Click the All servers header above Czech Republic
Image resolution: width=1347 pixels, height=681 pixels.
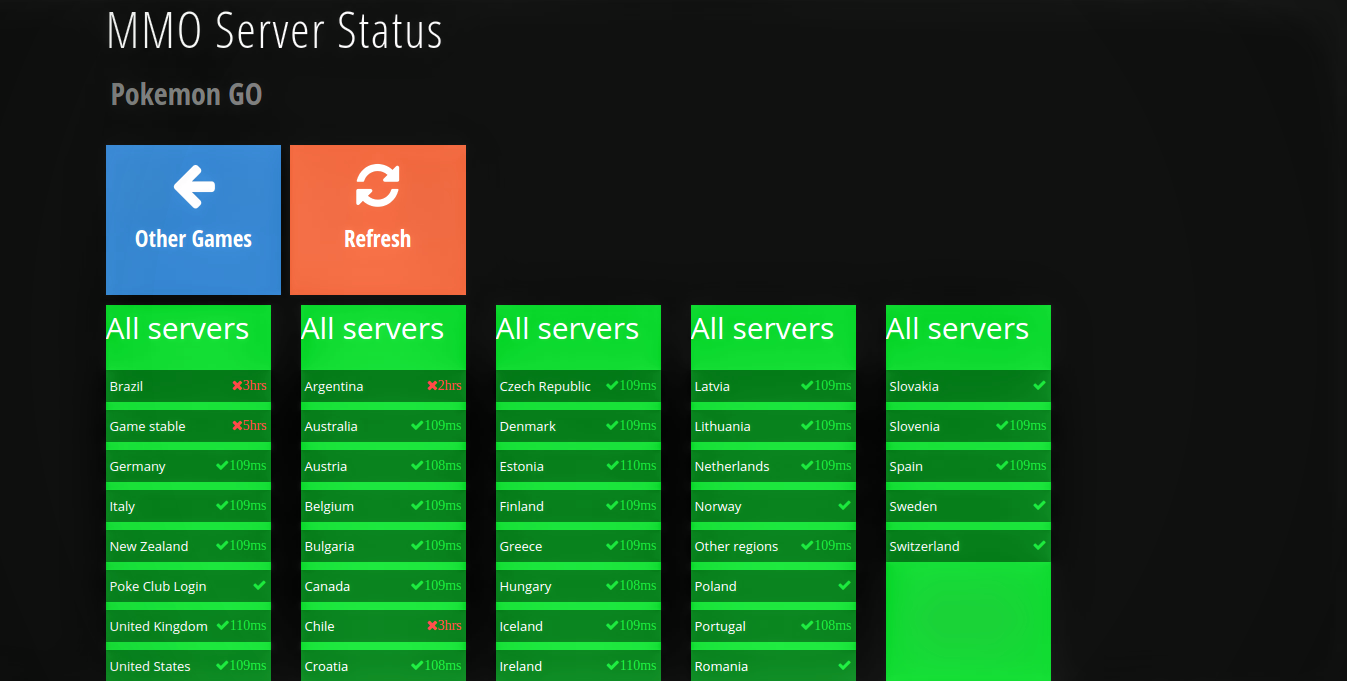[568, 329]
